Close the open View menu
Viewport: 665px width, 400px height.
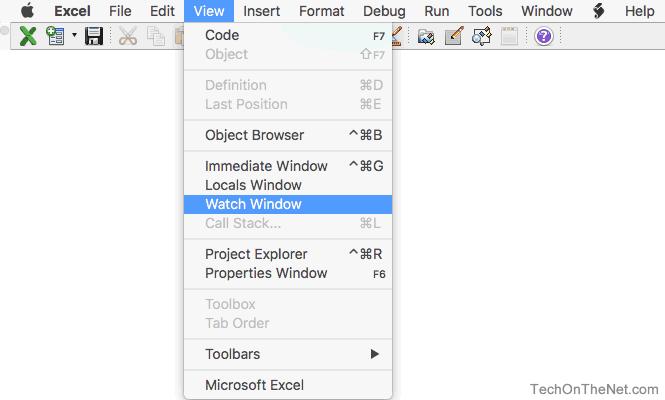point(209,11)
